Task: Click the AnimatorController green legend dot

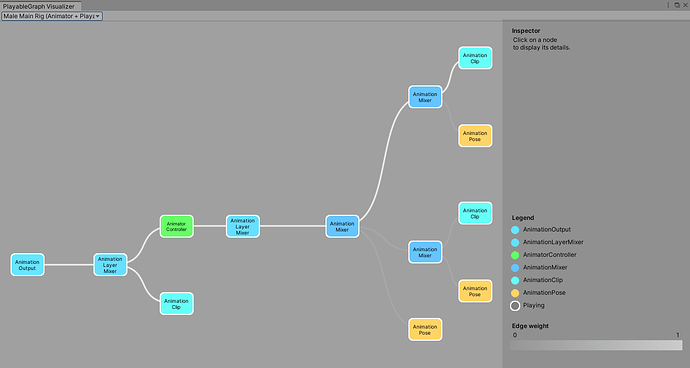Action: [515, 255]
